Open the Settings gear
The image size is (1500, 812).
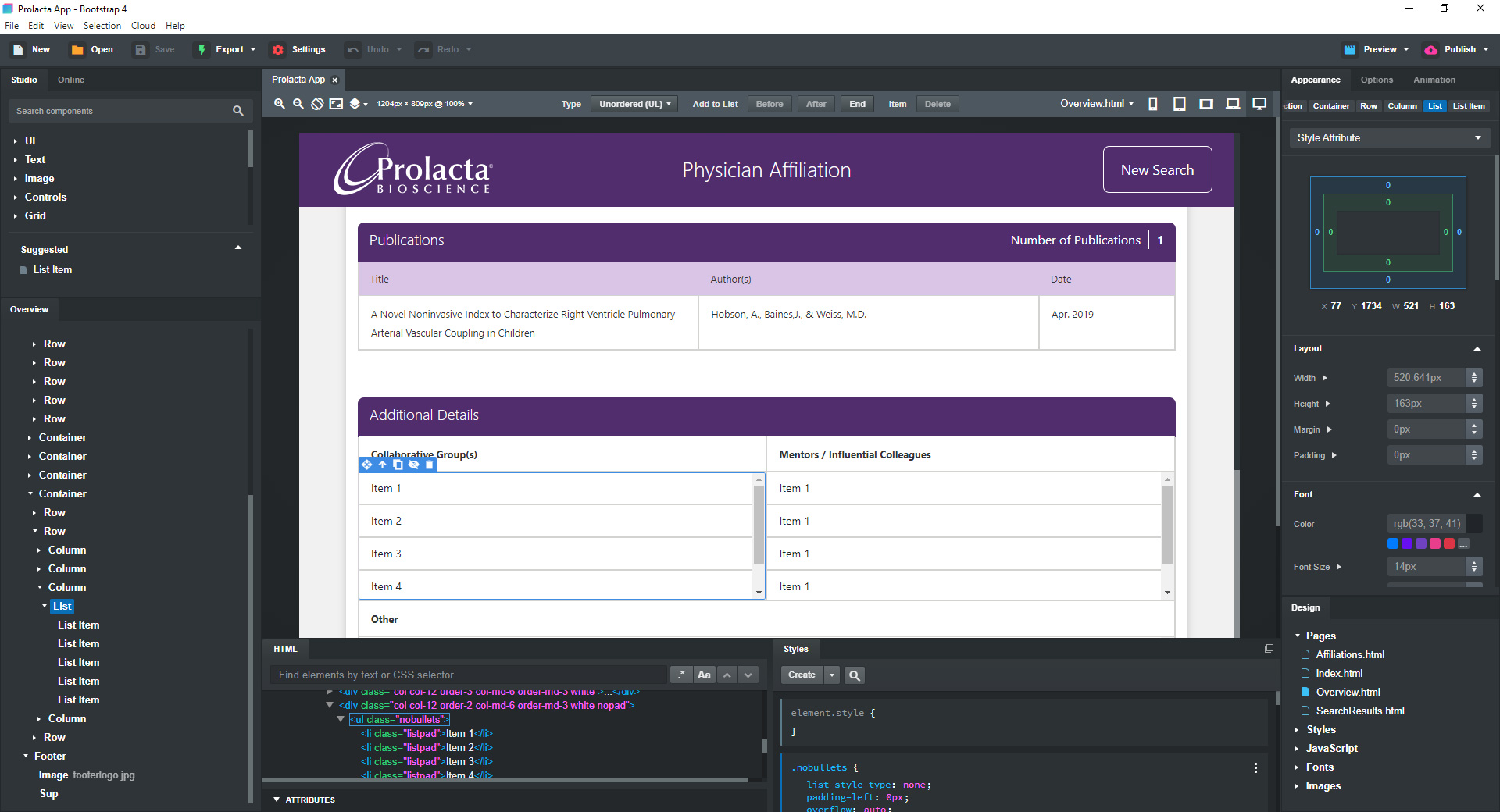pos(278,50)
